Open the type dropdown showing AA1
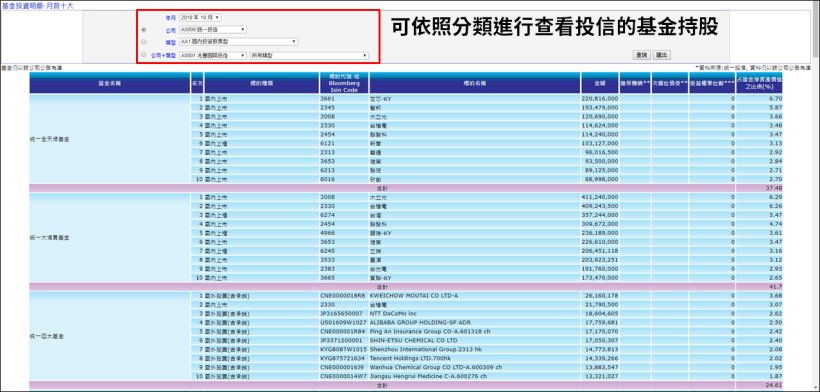The height and width of the screenshot is (392, 820). pos(238,41)
